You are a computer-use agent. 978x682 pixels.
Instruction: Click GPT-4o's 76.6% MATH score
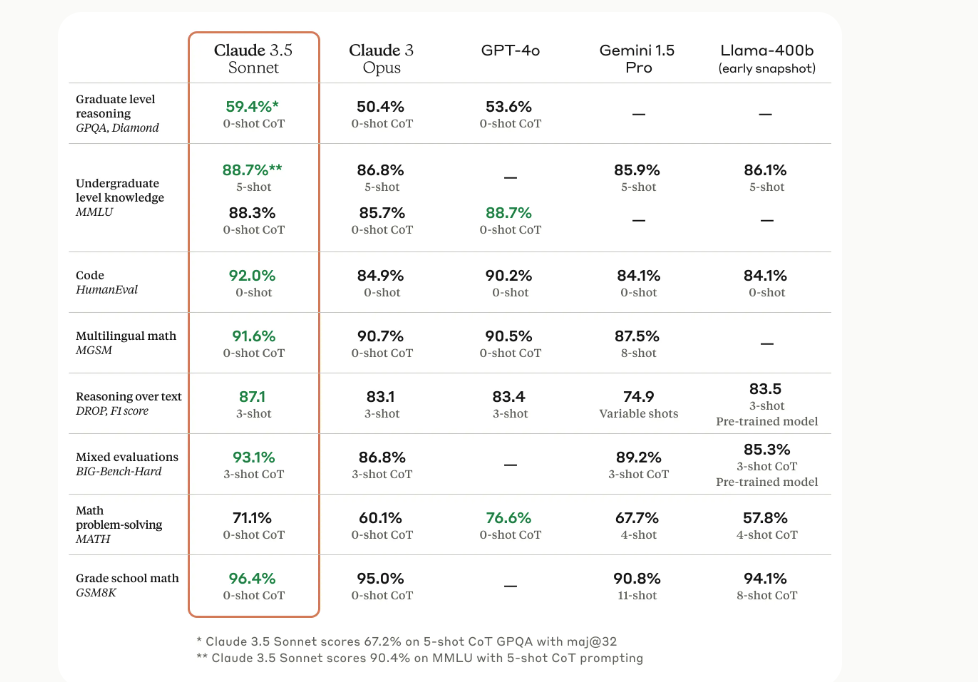(x=510, y=518)
